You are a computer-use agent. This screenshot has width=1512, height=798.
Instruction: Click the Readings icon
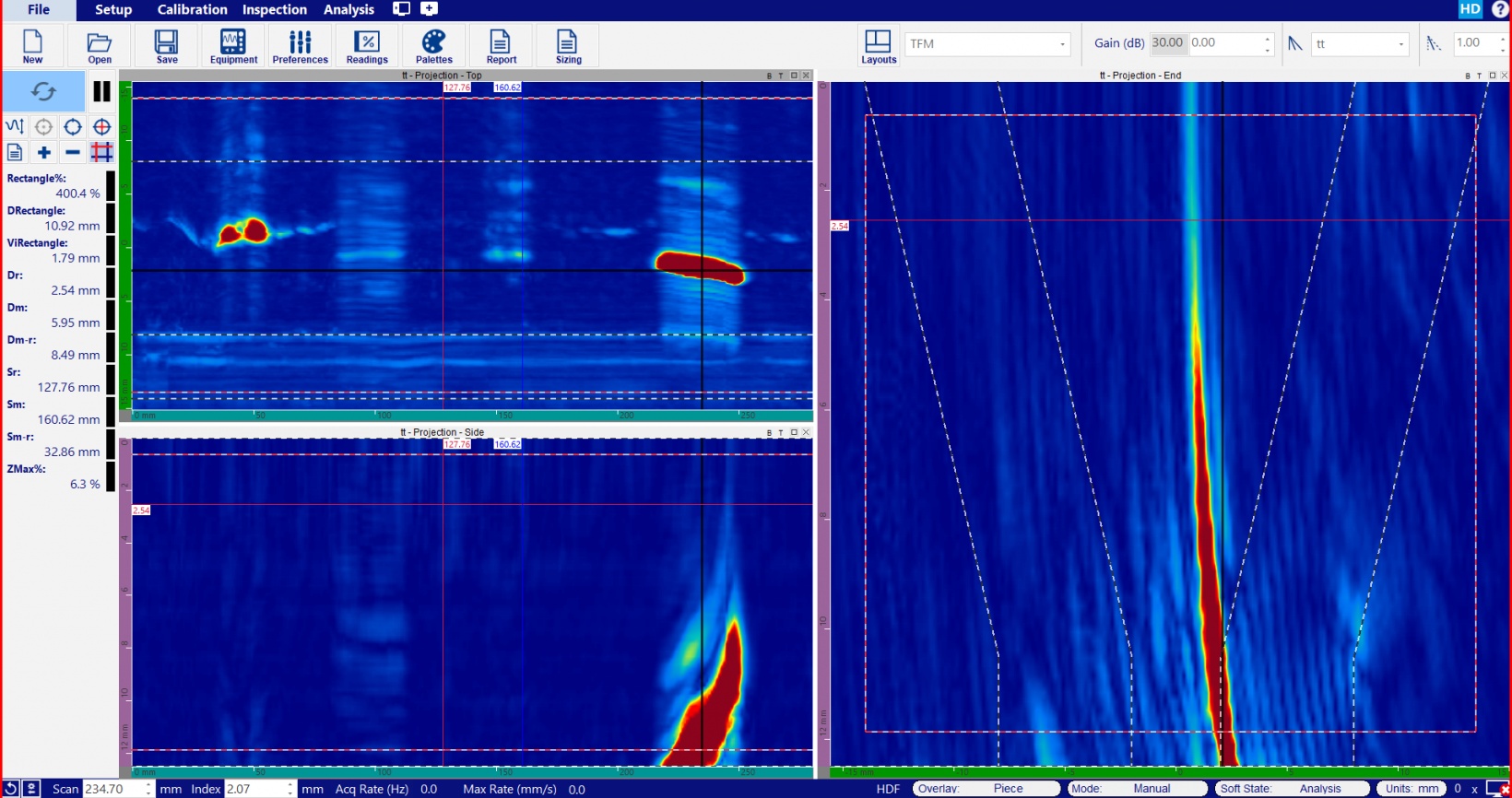point(367,45)
